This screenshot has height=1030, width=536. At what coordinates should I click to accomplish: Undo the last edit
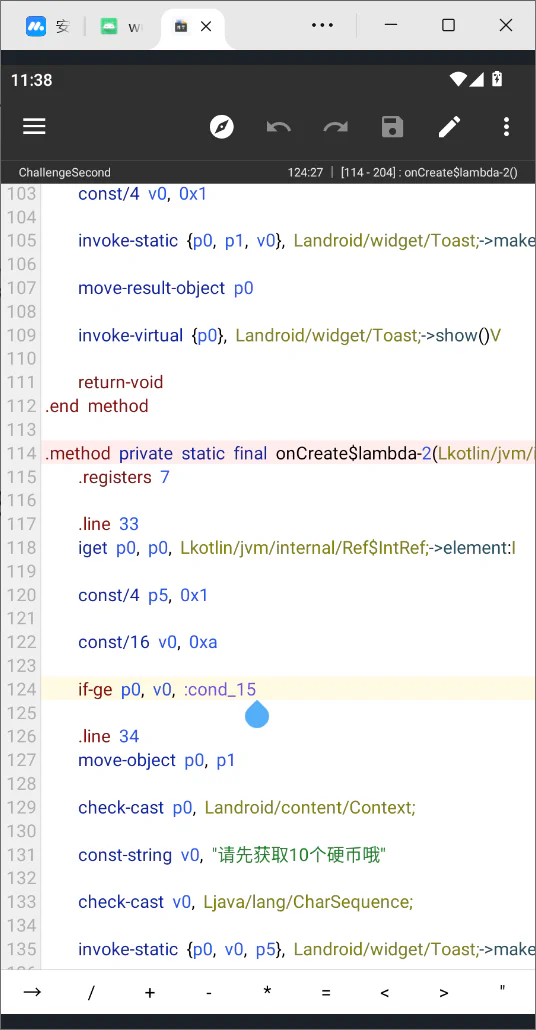pyautogui.click(x=279, y=126)
